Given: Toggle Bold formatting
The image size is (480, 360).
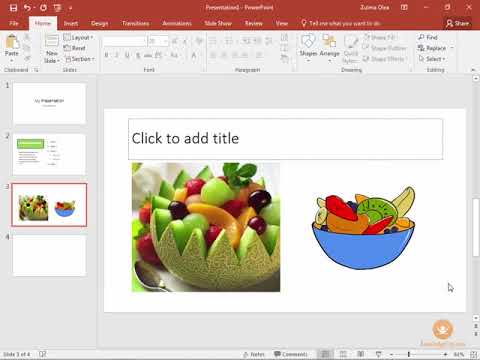Looking at the screenshot, I should click(106, 56).
